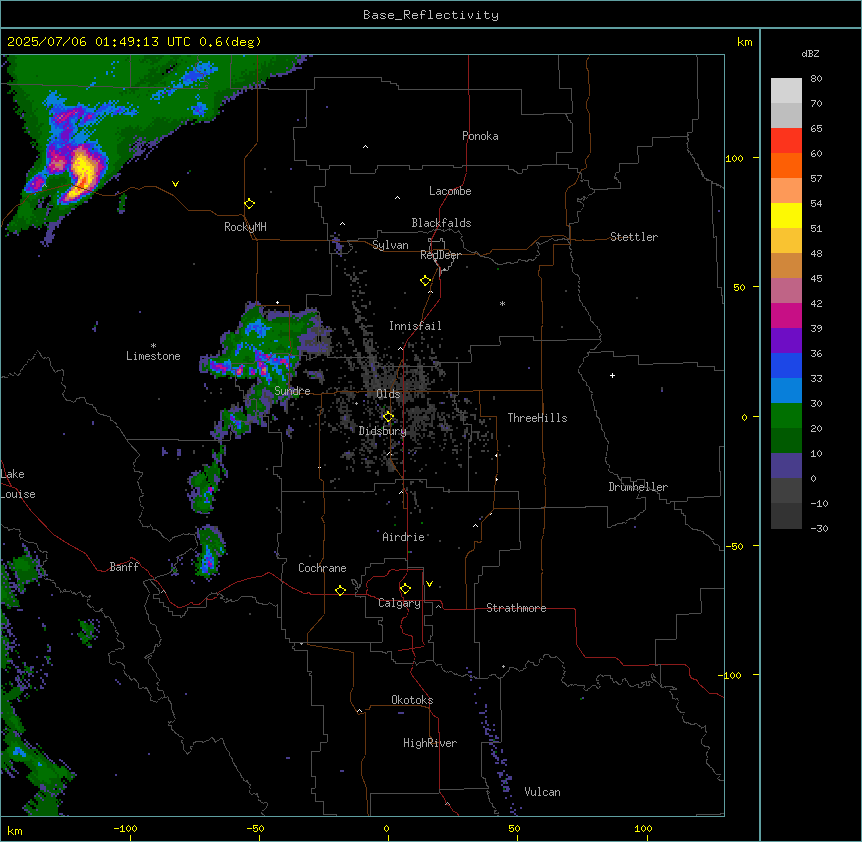The height and width of the screenshot is (842, 862).
Task: Click the white plus marker north of Drumheller
Action: click(612, 375)
